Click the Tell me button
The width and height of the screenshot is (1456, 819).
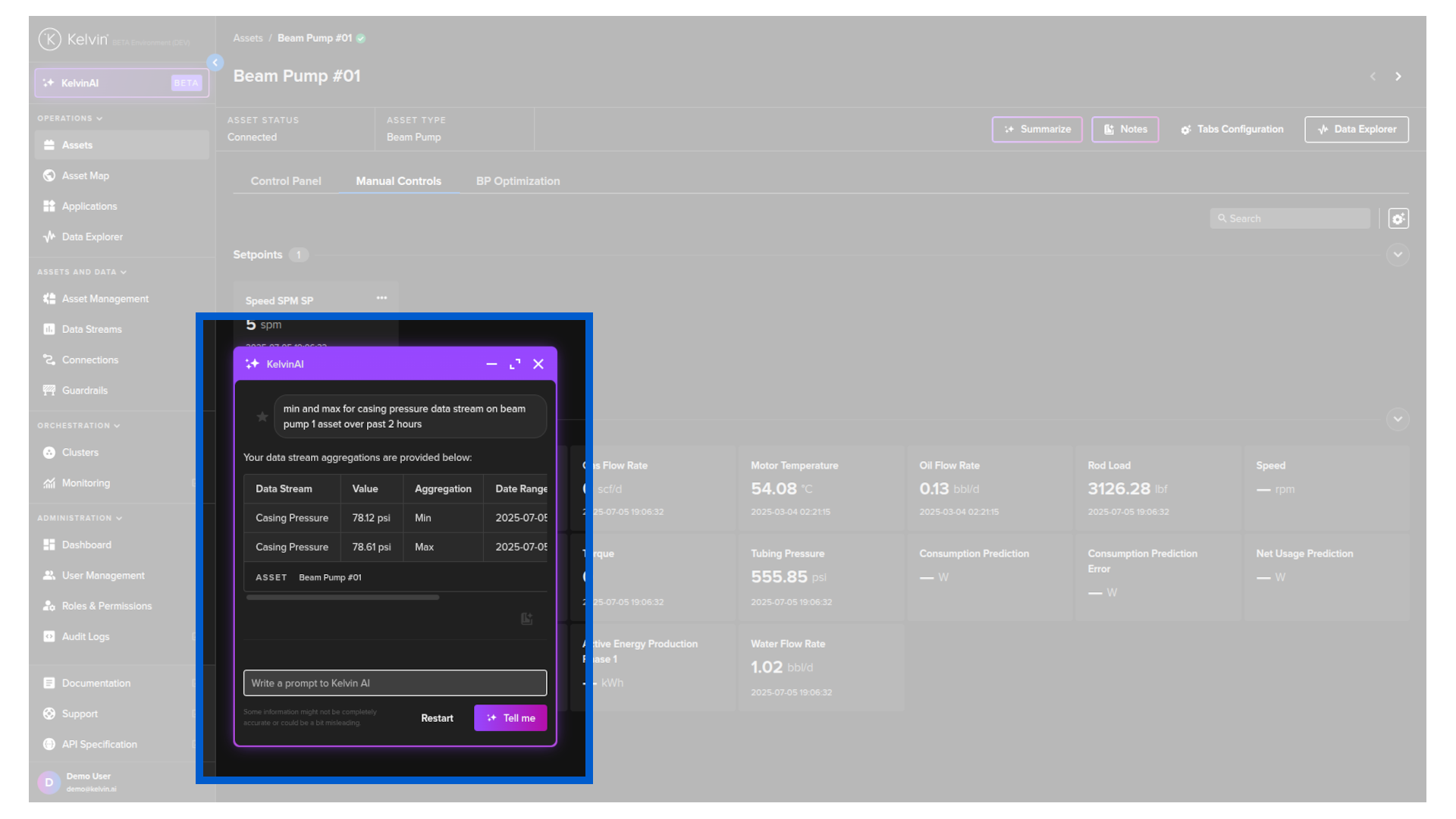coord(510,718)
